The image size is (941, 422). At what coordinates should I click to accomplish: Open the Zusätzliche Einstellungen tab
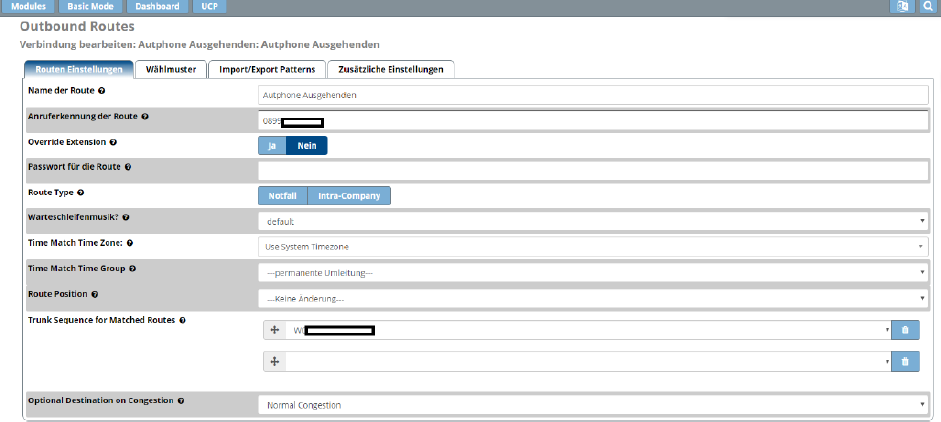point(391,69)
